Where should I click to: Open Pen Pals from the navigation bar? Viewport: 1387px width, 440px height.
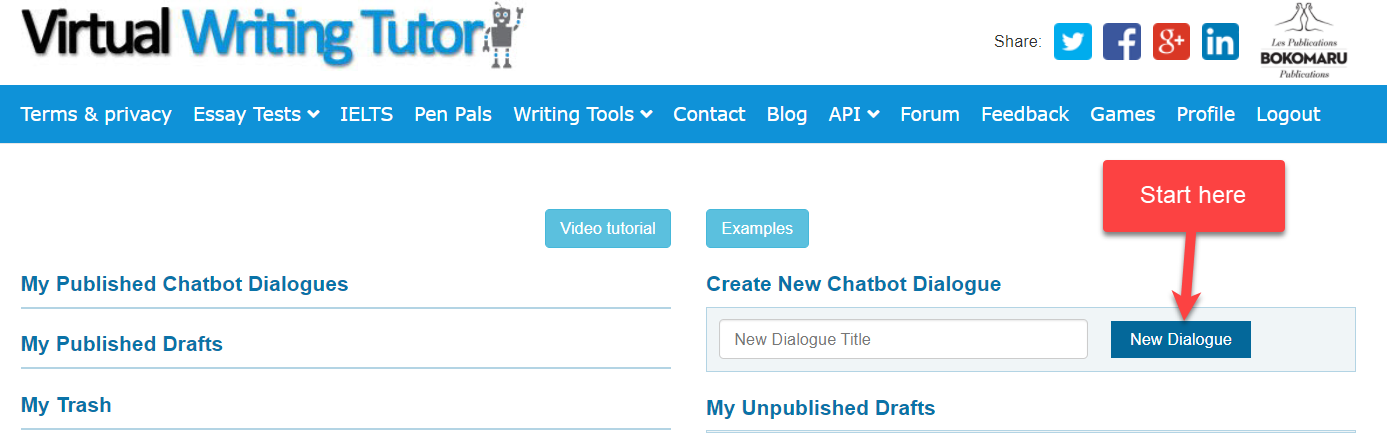pyautogui.click(x=453, y=114)
